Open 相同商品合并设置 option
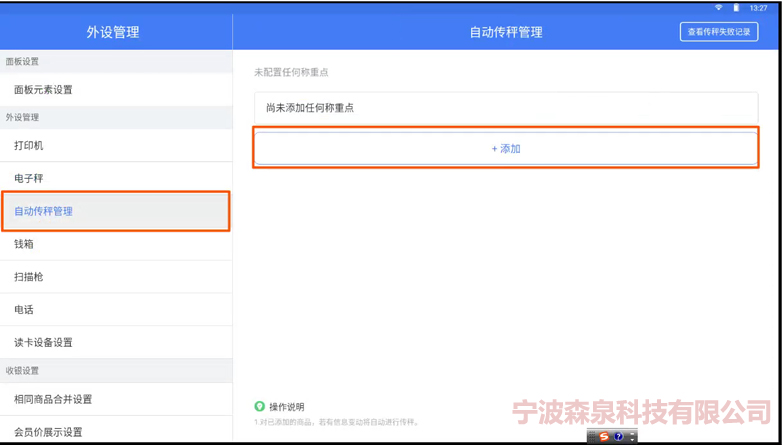 pos(53,399)
